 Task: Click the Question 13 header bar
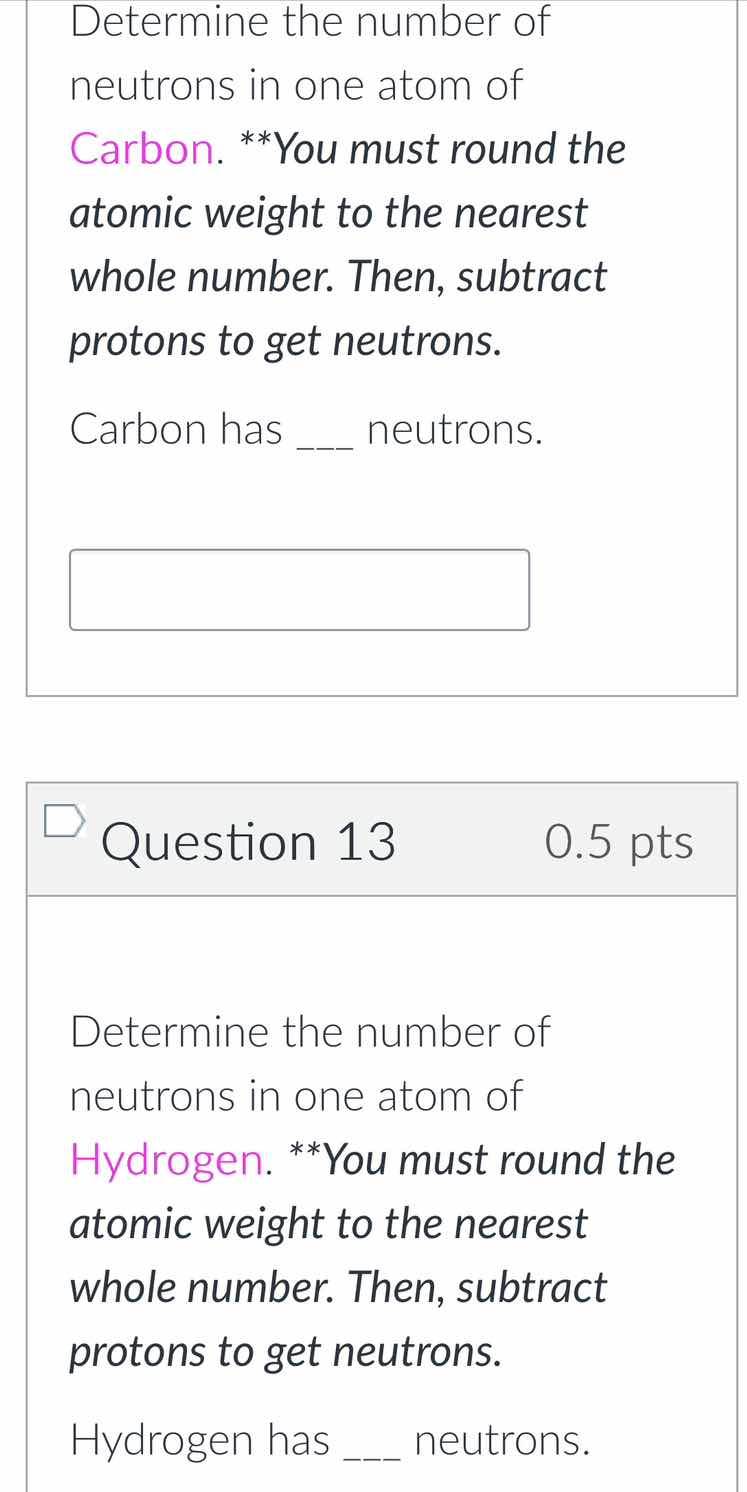382,841
